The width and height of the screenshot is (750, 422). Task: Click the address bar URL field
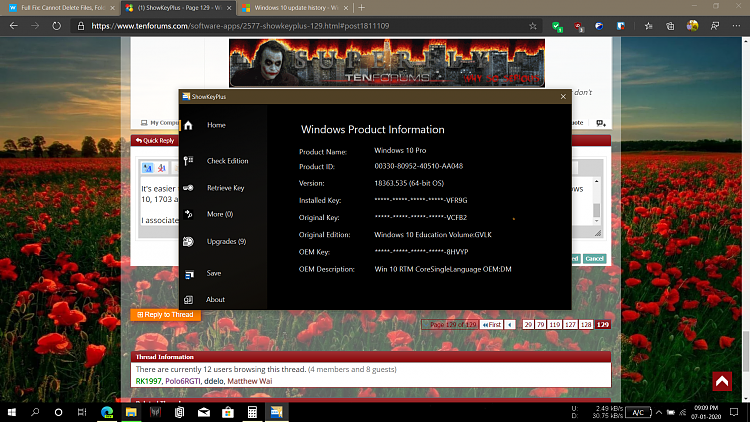coord(306,26)
